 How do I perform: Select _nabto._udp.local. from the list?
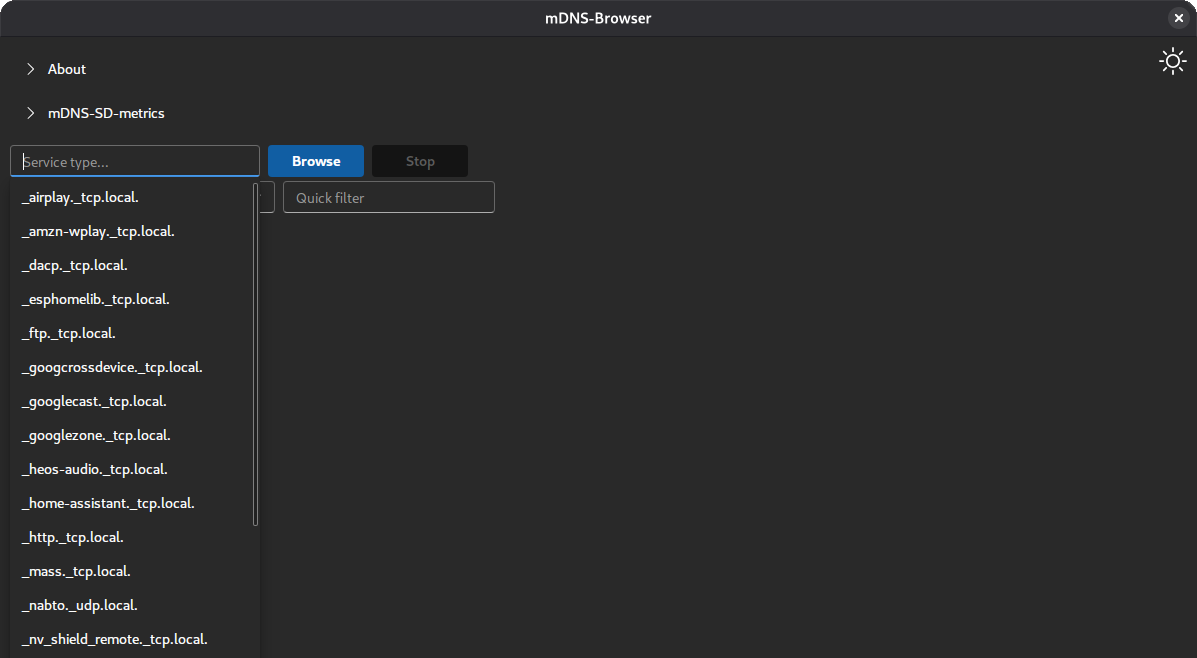coord(79,605)
